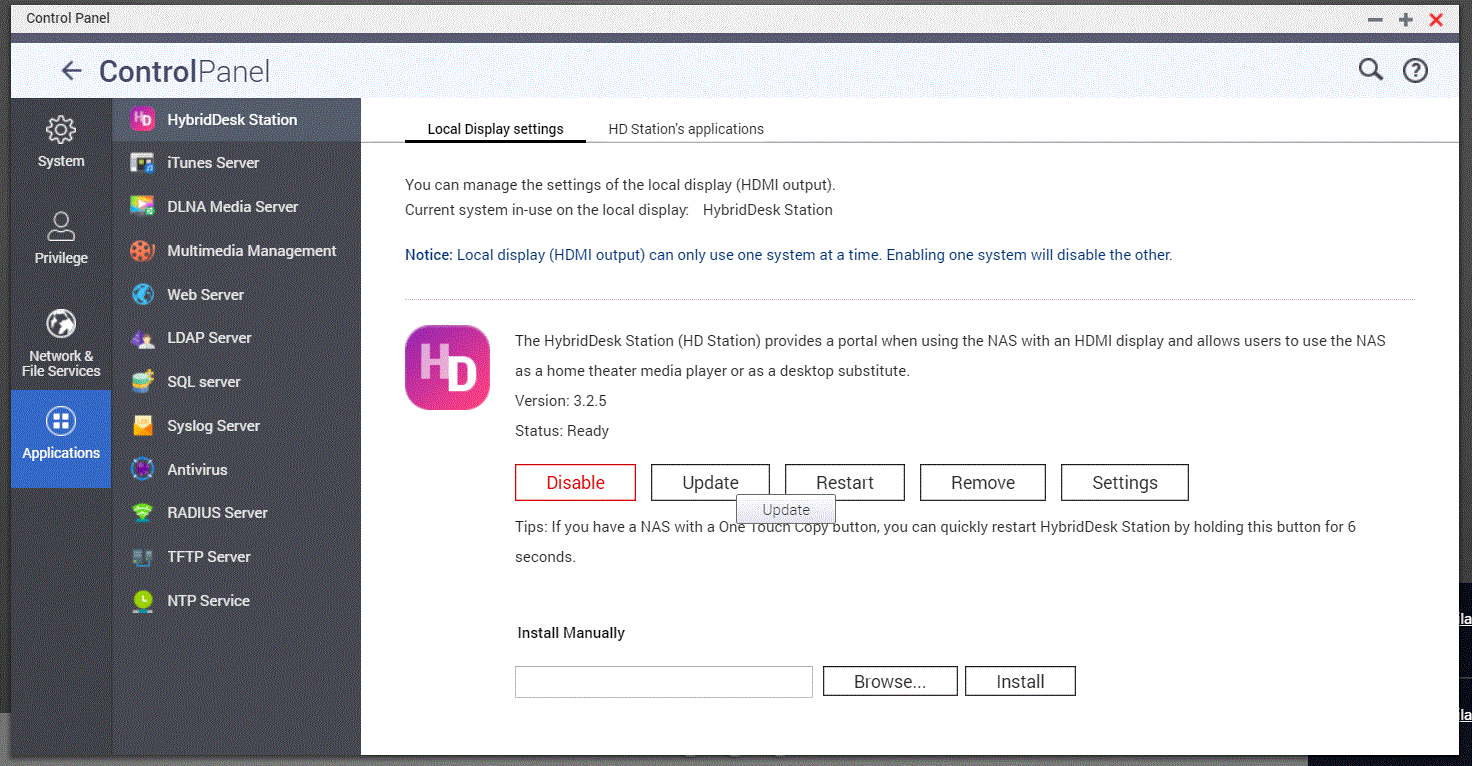Click the TFTP Server icon
Screen dimensions: 1472x766
tap(143, 557)
